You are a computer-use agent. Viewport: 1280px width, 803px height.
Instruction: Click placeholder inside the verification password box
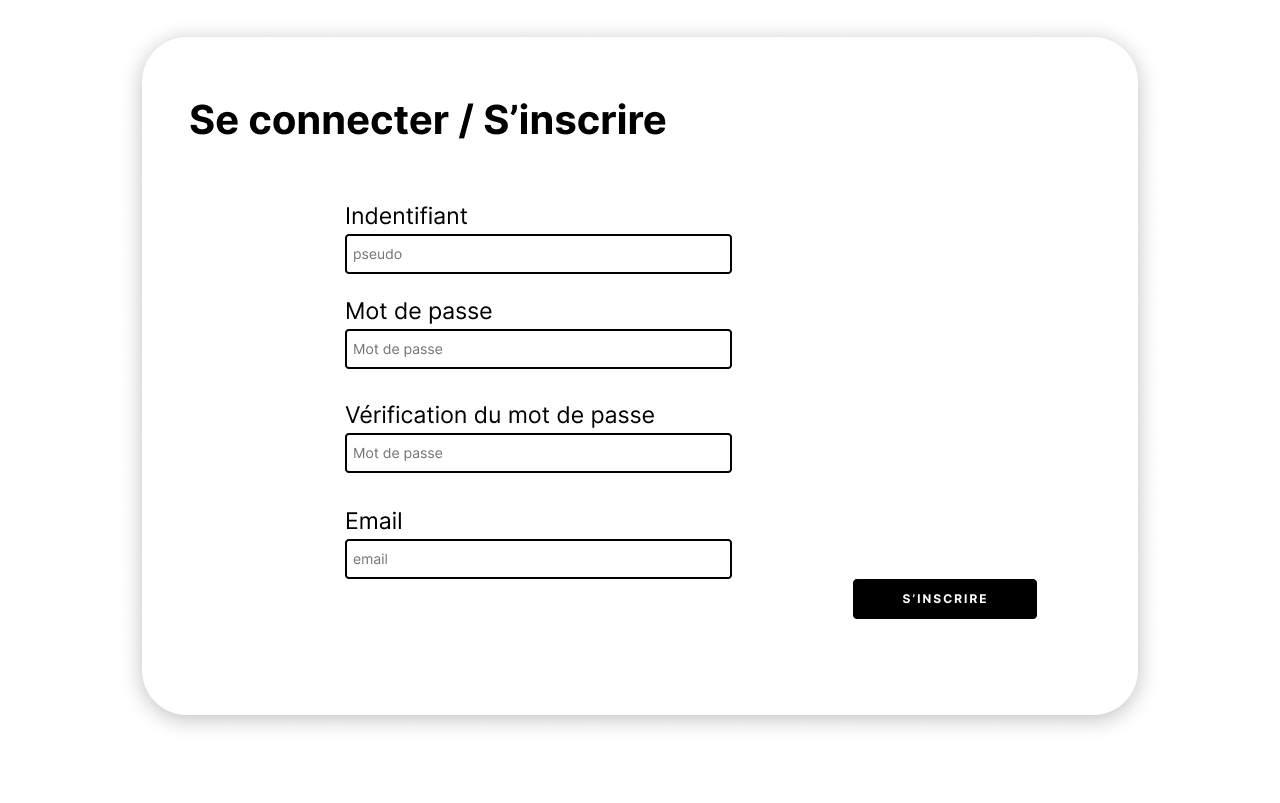397,453
